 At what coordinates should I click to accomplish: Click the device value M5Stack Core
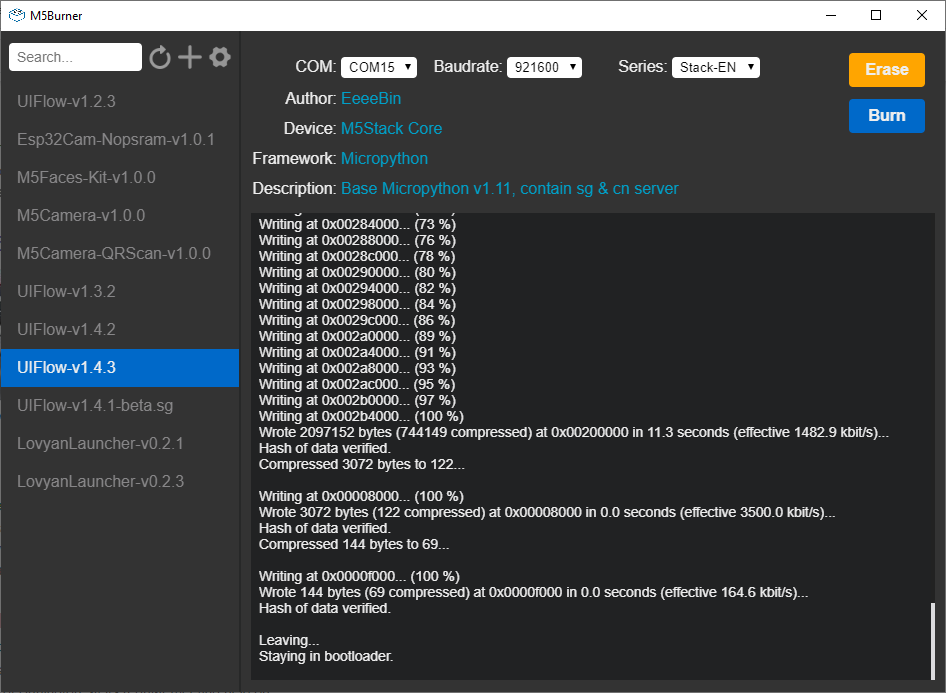click(392, 128)
